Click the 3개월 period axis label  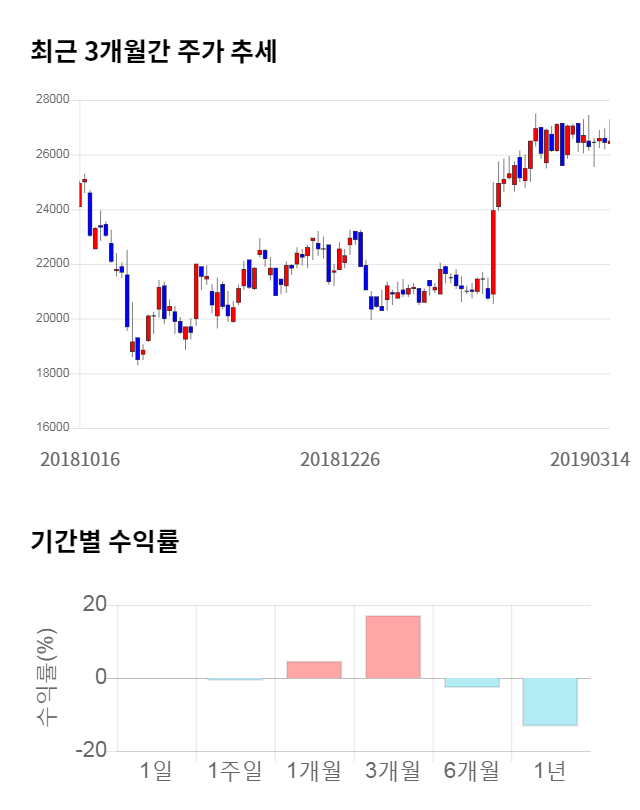[x=393, y=771]
